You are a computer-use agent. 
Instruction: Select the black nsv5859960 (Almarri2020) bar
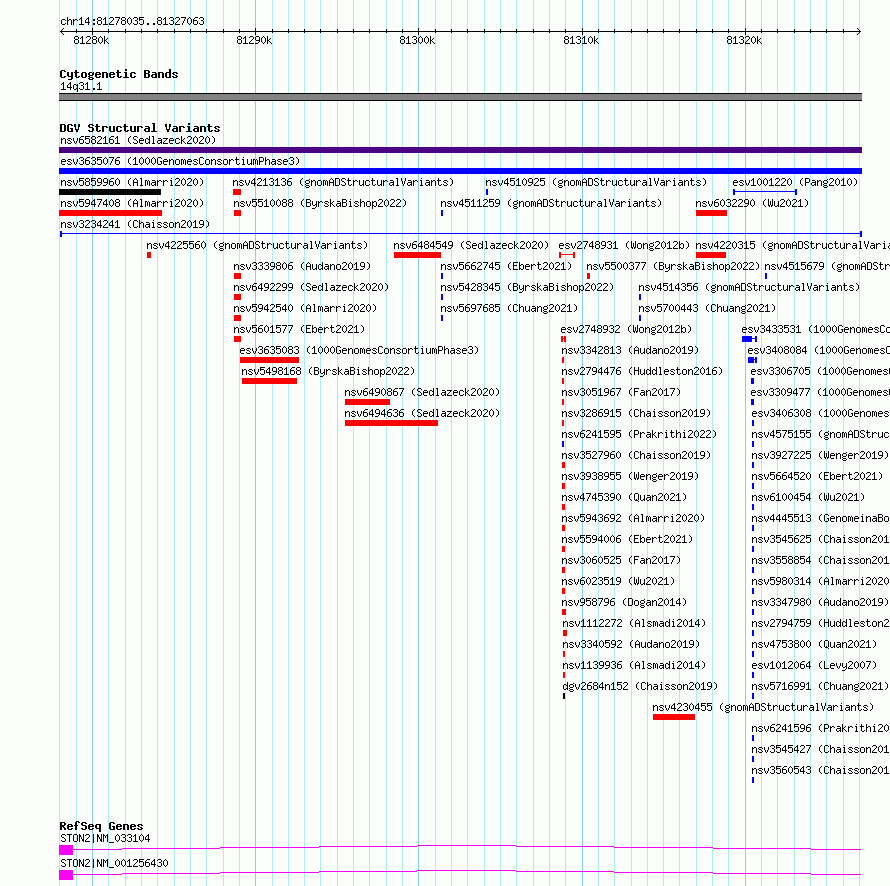click(x=110, y=192)
